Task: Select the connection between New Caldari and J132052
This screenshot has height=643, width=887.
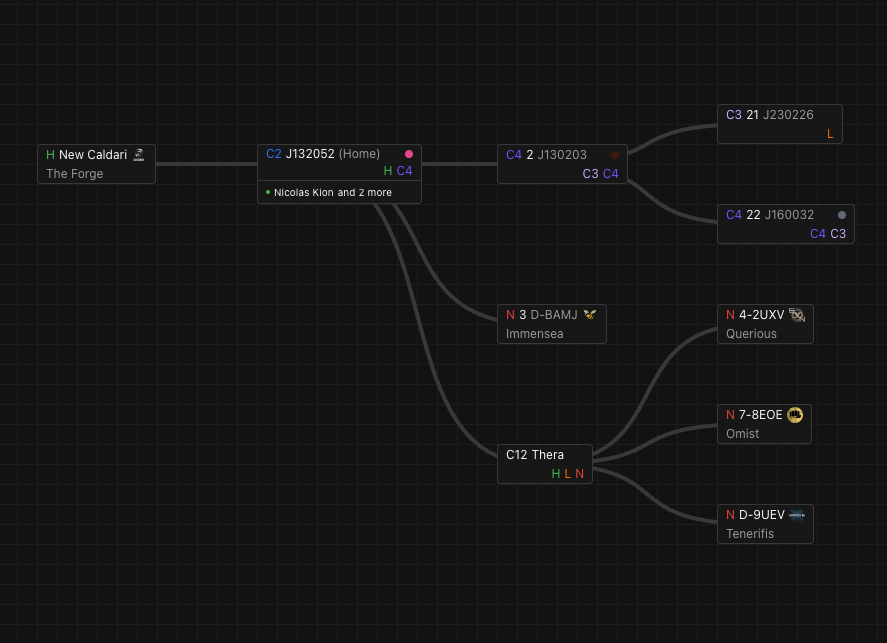Action: pos(206,163)
